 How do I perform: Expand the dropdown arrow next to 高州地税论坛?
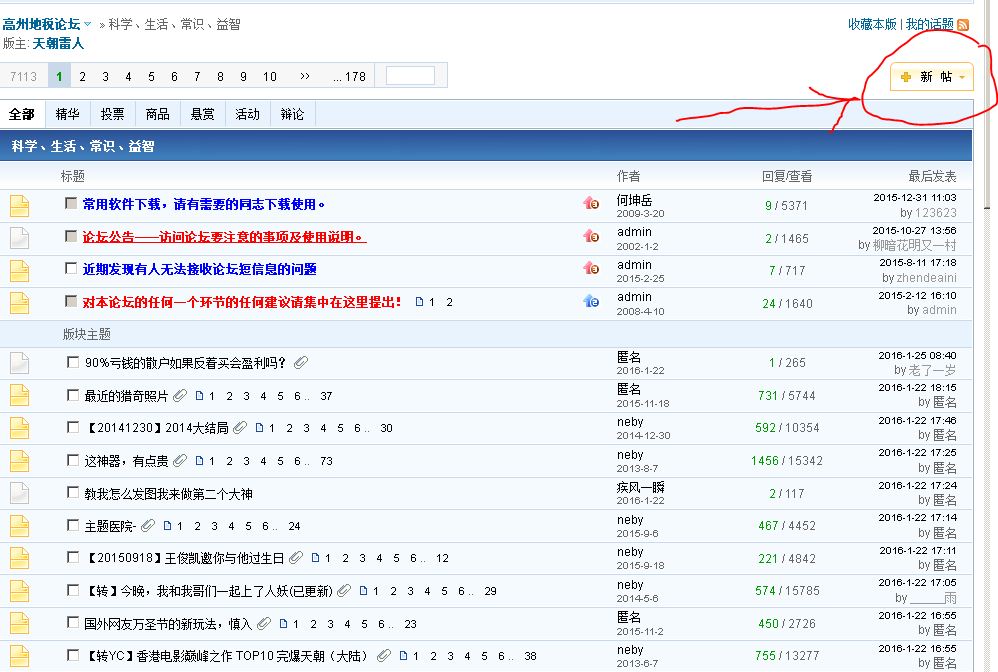[88, 24]
